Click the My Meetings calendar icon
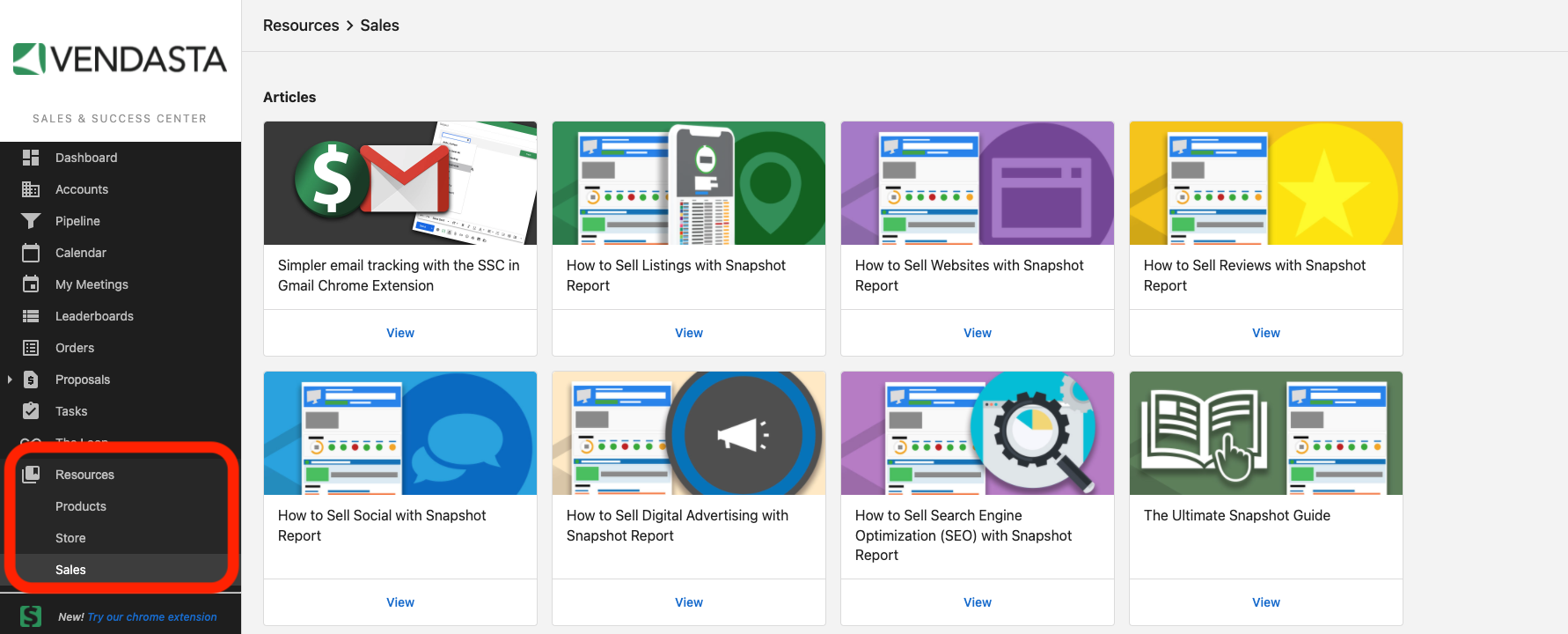This screenshot has height=634, width=1568. click(31, 284)
